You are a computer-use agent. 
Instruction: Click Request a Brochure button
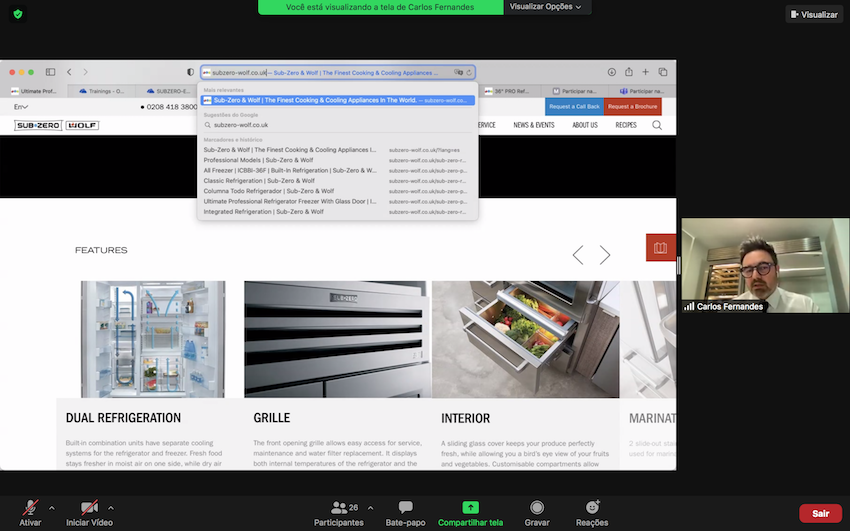(633, 107)
